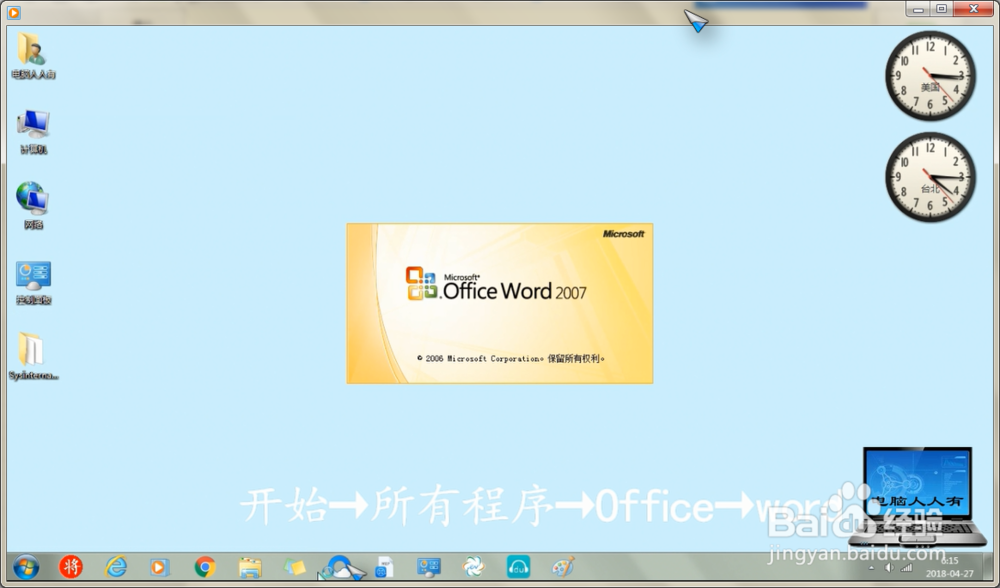Click the volume speaker tray icon

click(x=889, y=567)
